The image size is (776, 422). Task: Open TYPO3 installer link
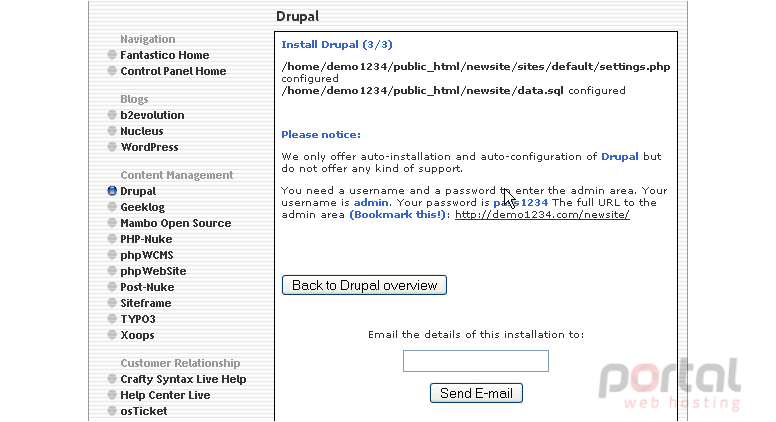[x=138, y=319]
